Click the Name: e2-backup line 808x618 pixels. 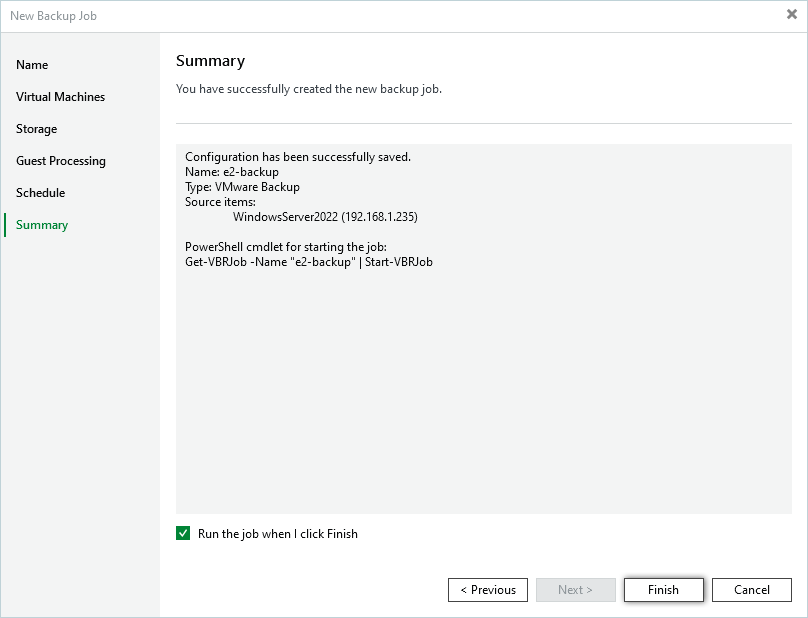point(232,172)
